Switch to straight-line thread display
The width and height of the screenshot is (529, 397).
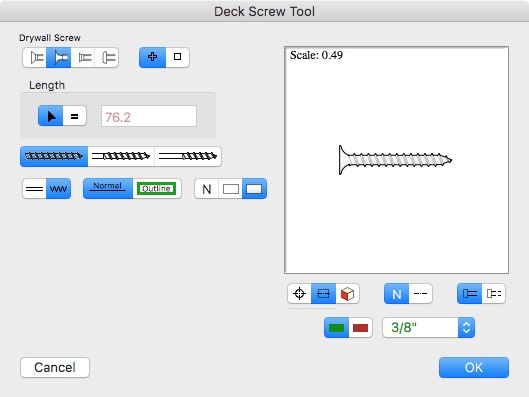(34, 189)
